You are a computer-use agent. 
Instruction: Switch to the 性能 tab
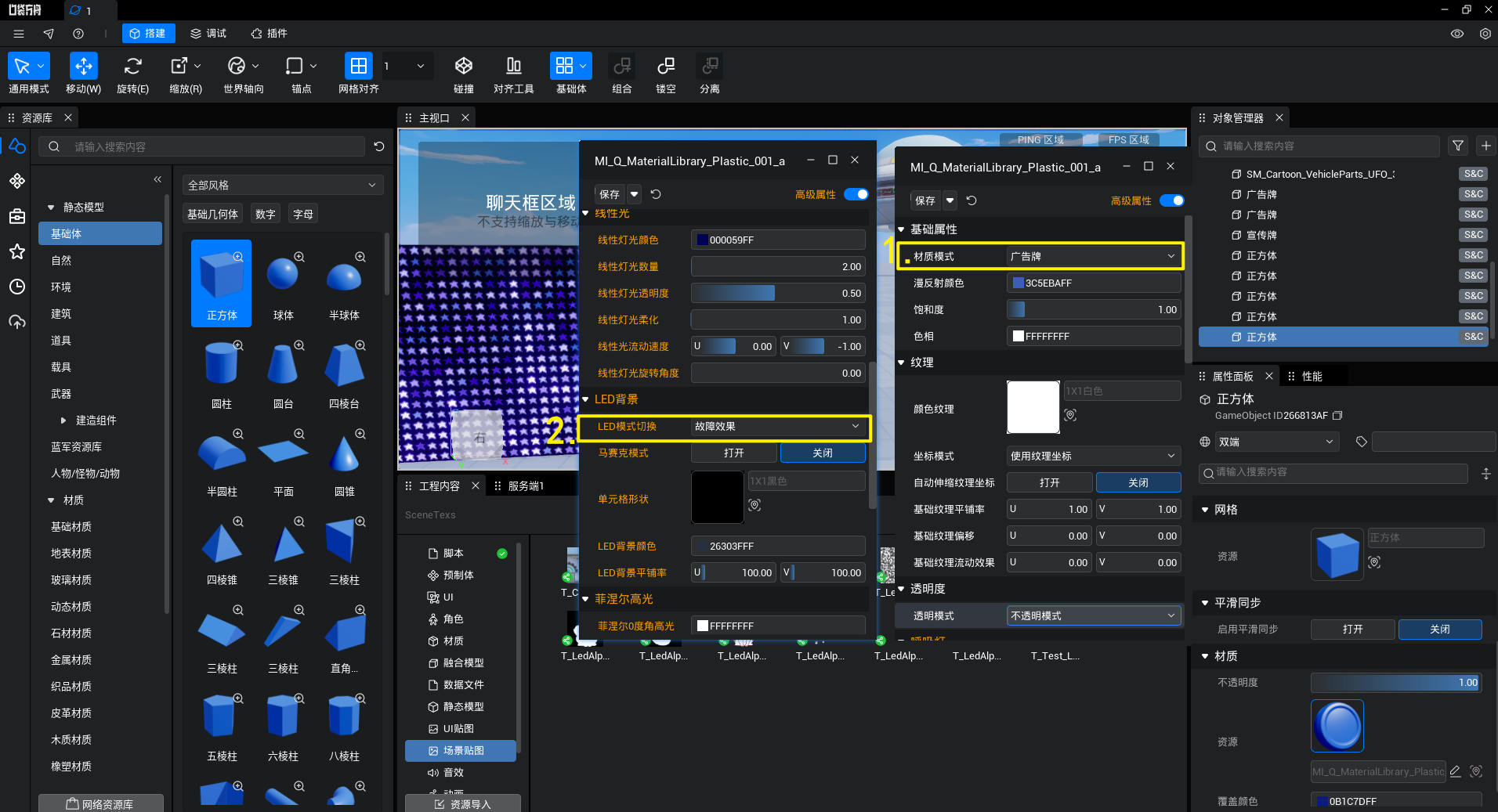[x=1312, y=377]
